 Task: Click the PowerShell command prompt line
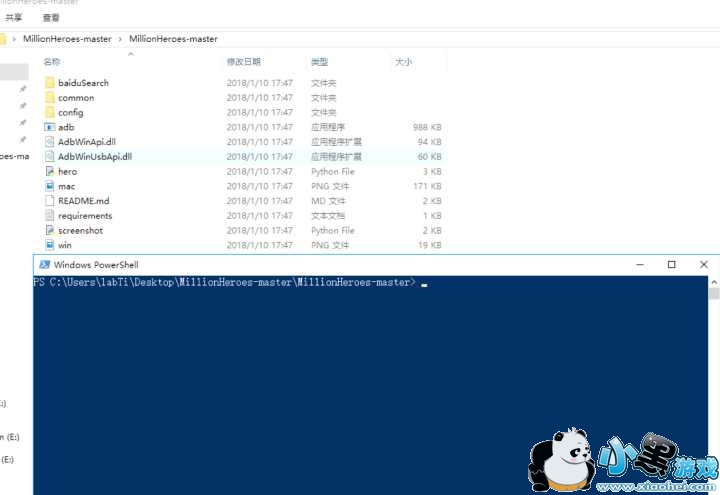tap(230, 282)
